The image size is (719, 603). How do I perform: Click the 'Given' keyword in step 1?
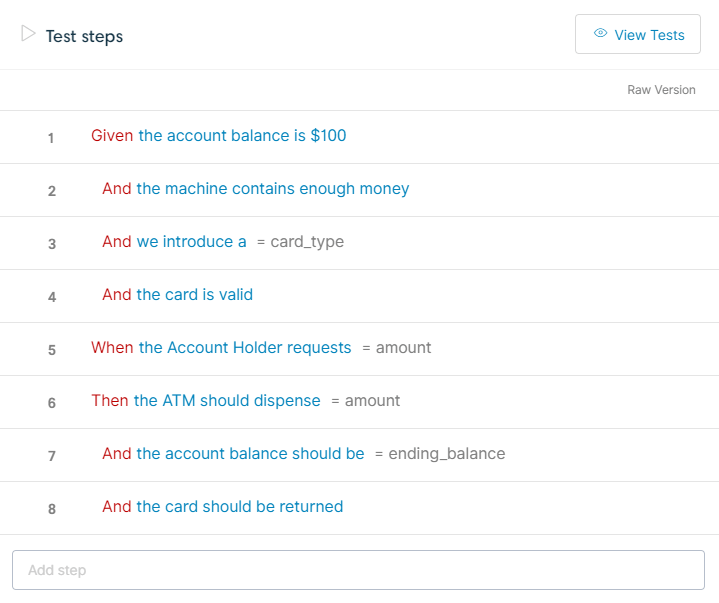pos(112,135)
